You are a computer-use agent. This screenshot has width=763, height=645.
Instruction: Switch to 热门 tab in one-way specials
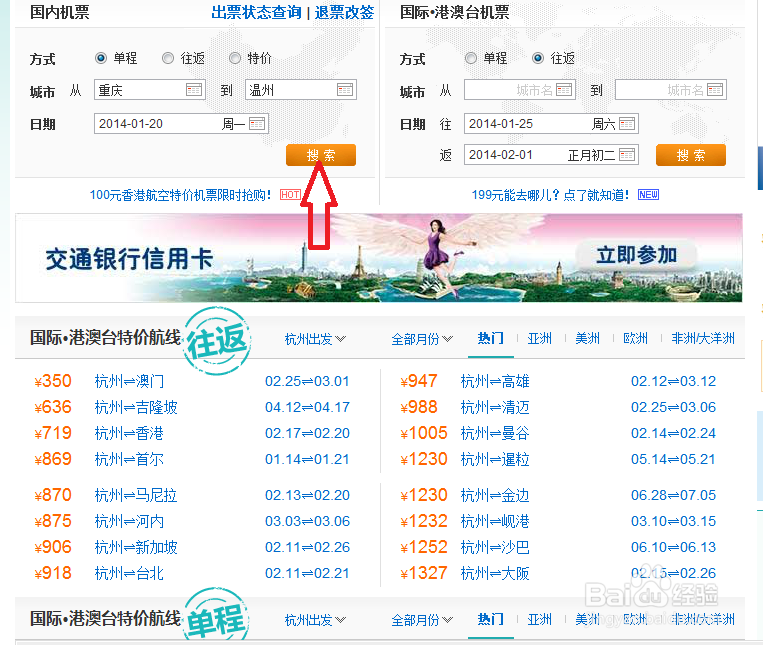(x=490, y=619)
